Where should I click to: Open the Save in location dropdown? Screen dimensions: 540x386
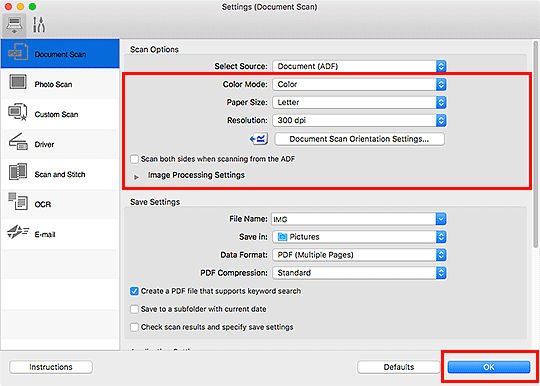[x=359, y=237]
